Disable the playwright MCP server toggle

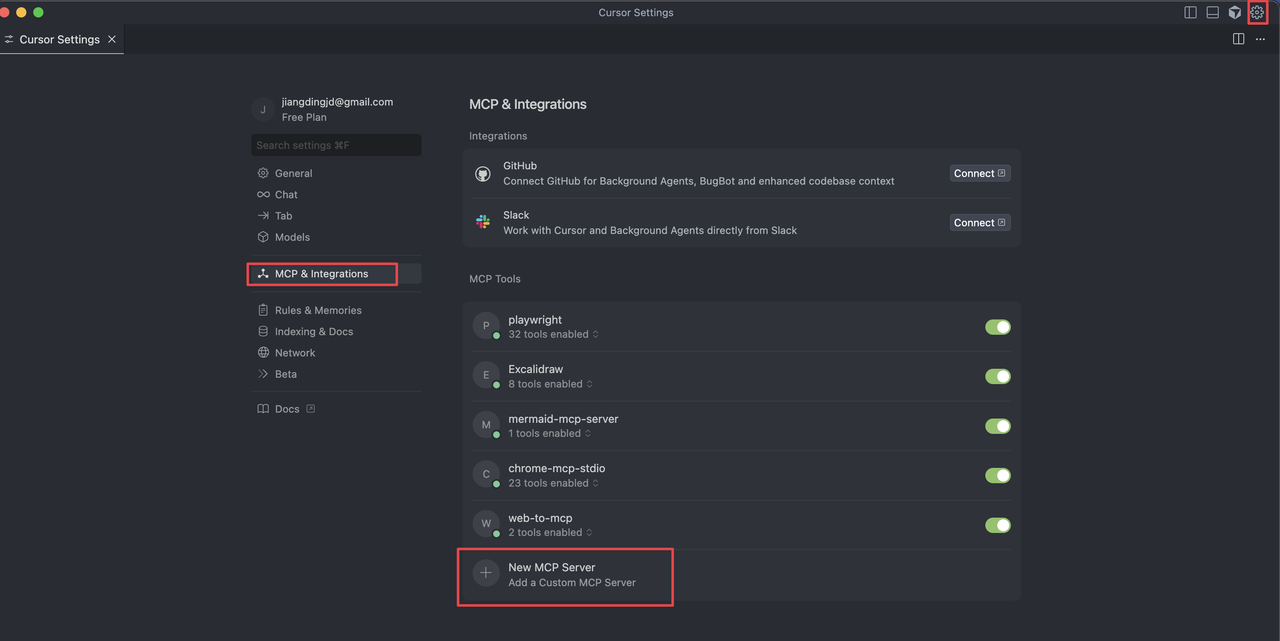tap(997, 327)
